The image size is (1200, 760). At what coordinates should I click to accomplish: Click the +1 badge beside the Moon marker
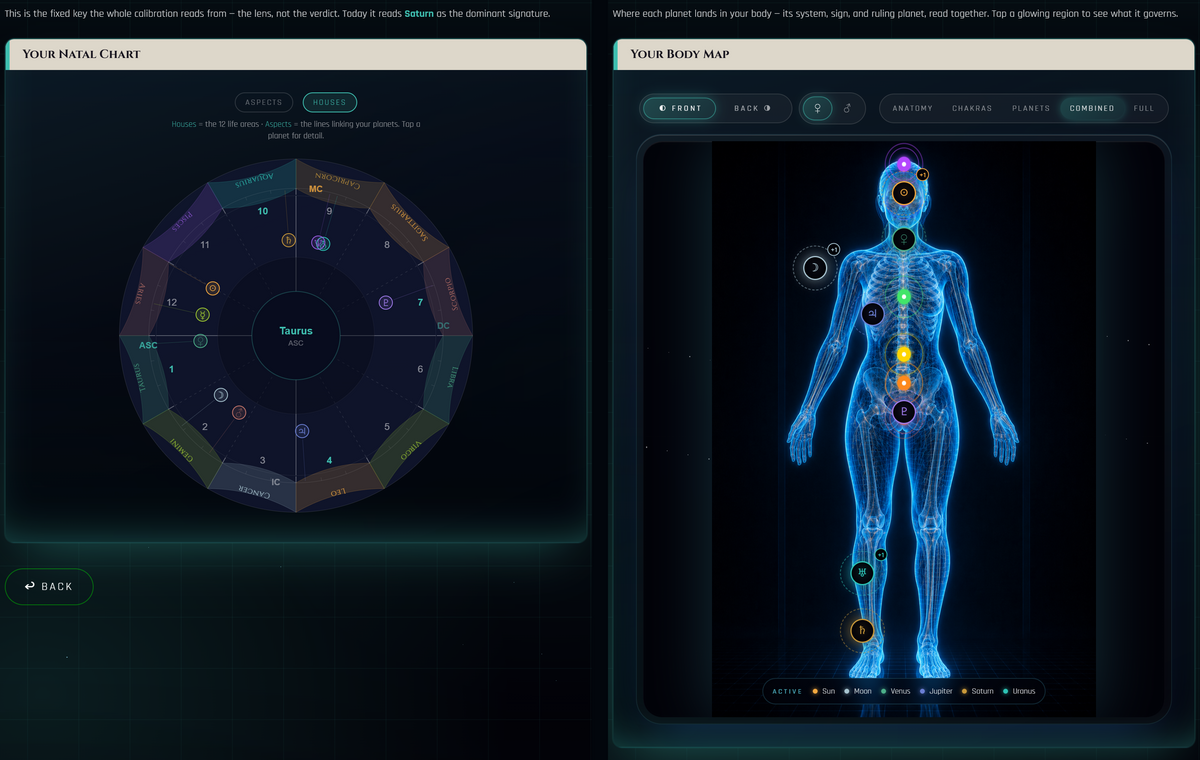coord(834,249)
